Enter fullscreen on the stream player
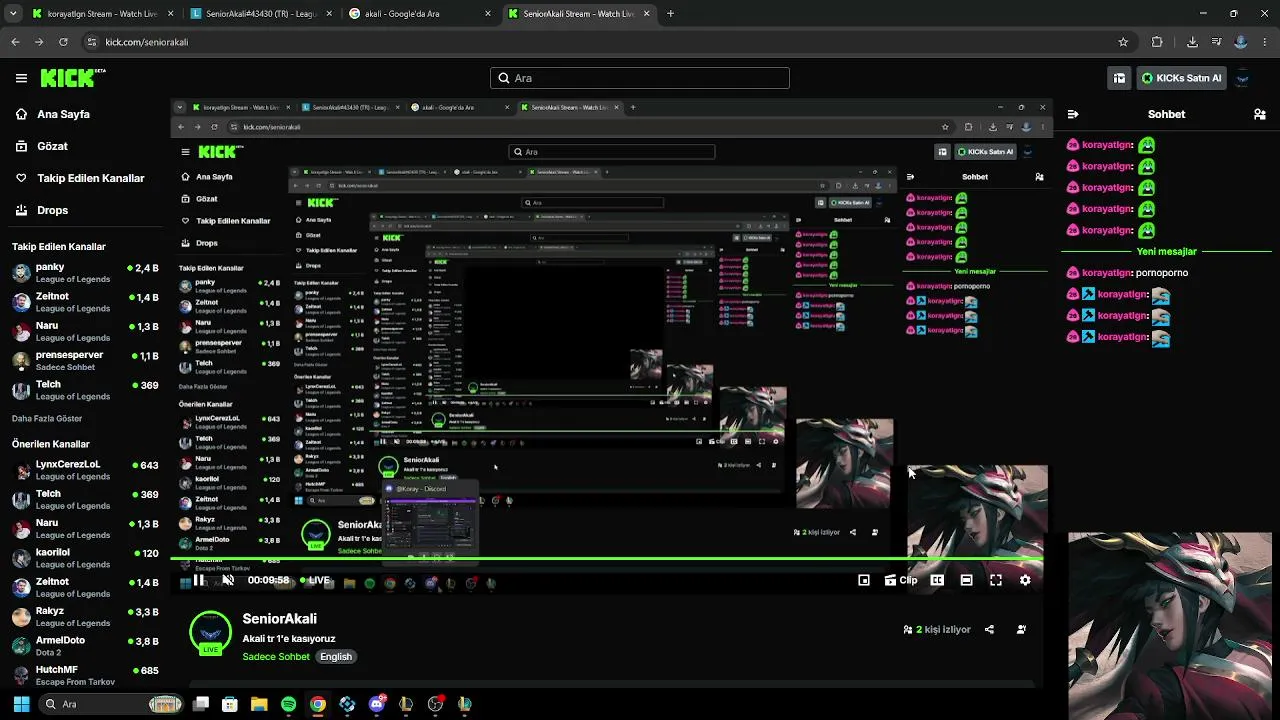This screenshot has height=720, width=1280. (x=996, y=580)
